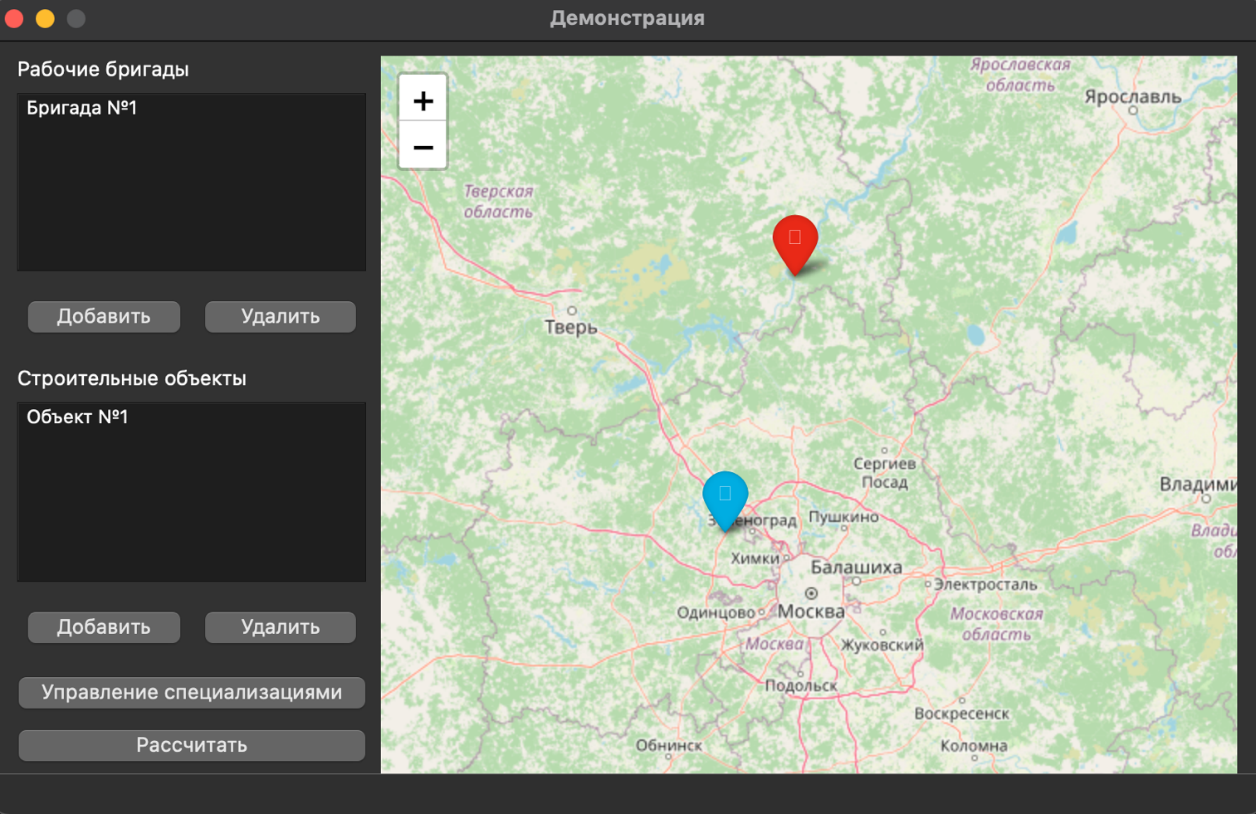Click the red map marker
The width and height of the screenshot is (1256, 814).
(x=795, y=240)
